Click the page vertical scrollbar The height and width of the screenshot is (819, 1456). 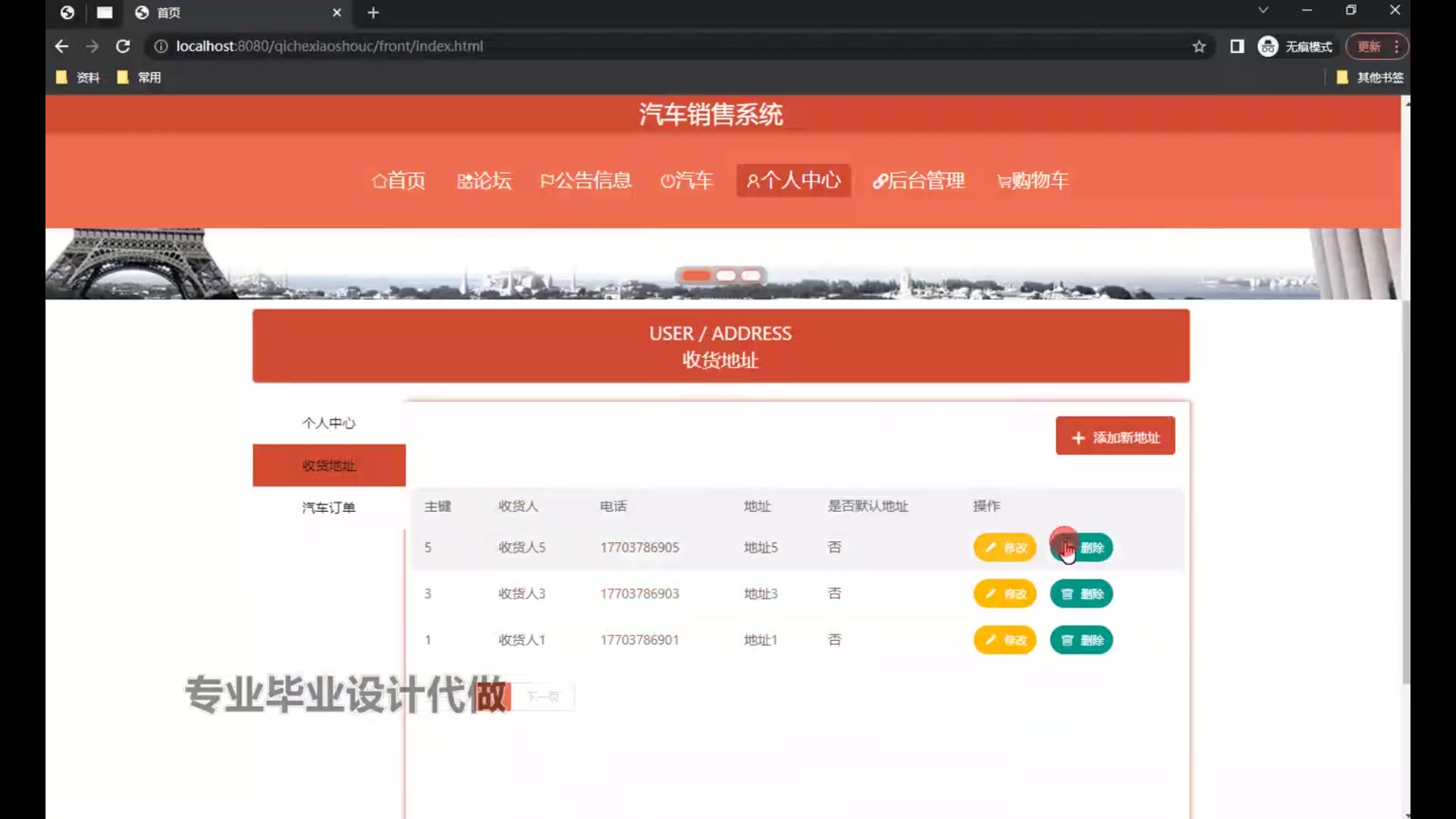pyautogui.click(x=1405, y=493)
